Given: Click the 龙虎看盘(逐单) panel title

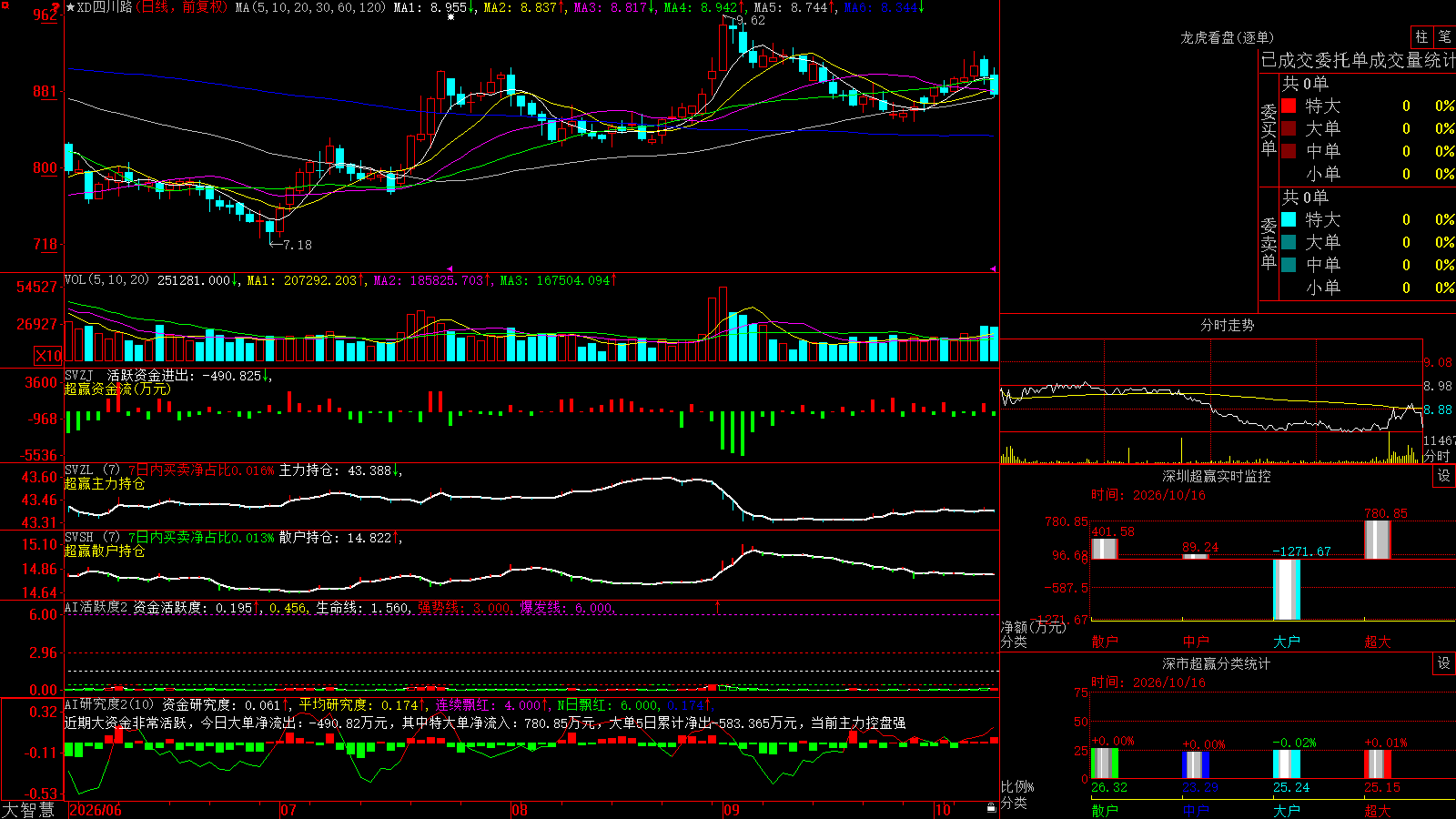Looking at the screenshot, I should tap(1227, 37).
